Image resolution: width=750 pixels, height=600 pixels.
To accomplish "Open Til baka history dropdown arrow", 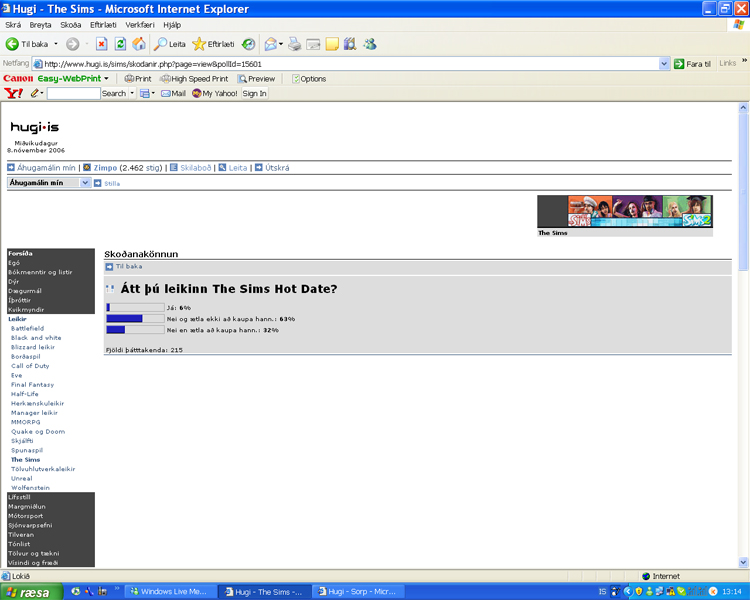I will point(55,44).
